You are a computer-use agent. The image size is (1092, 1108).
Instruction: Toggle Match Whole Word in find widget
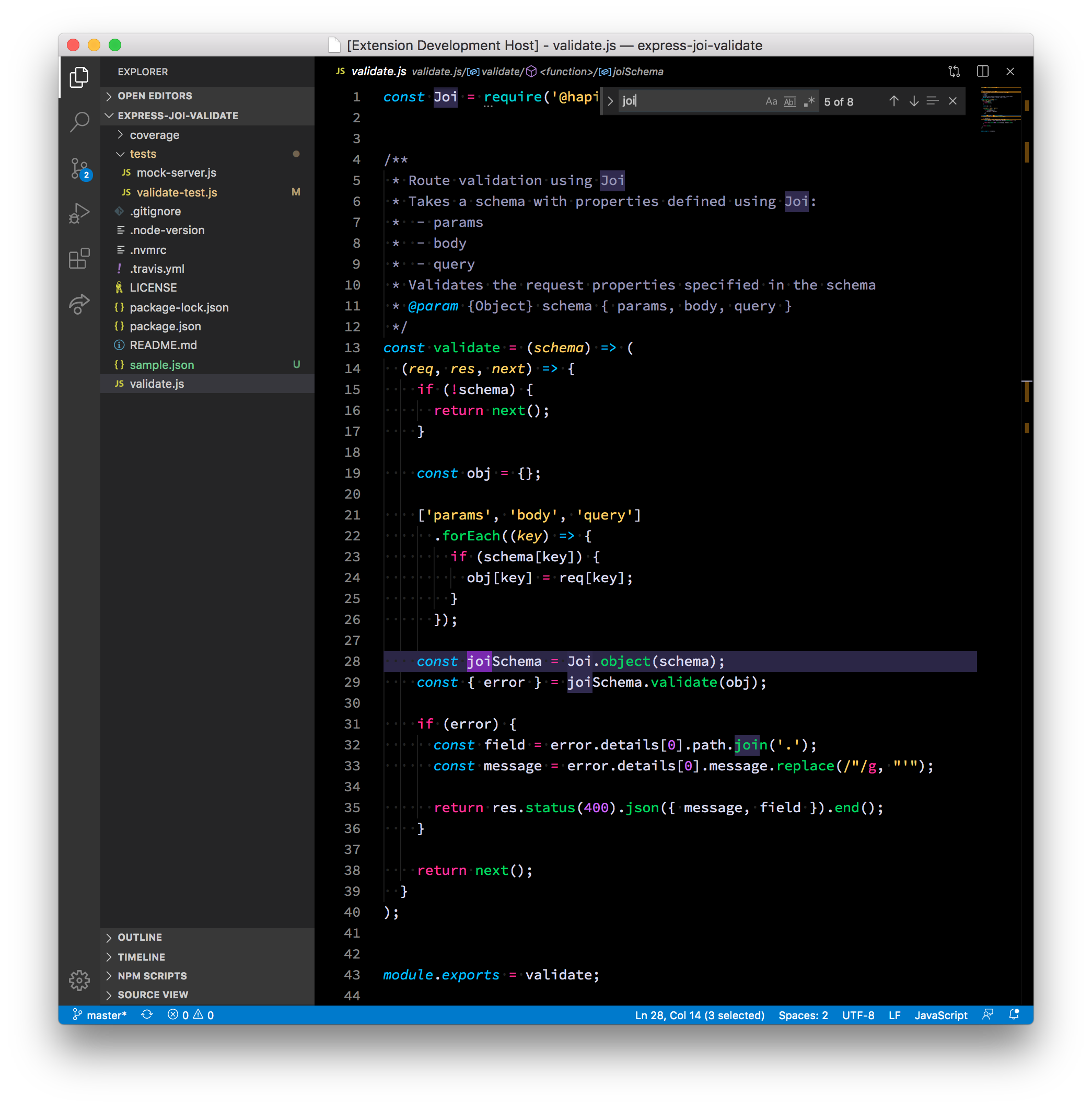790,101
